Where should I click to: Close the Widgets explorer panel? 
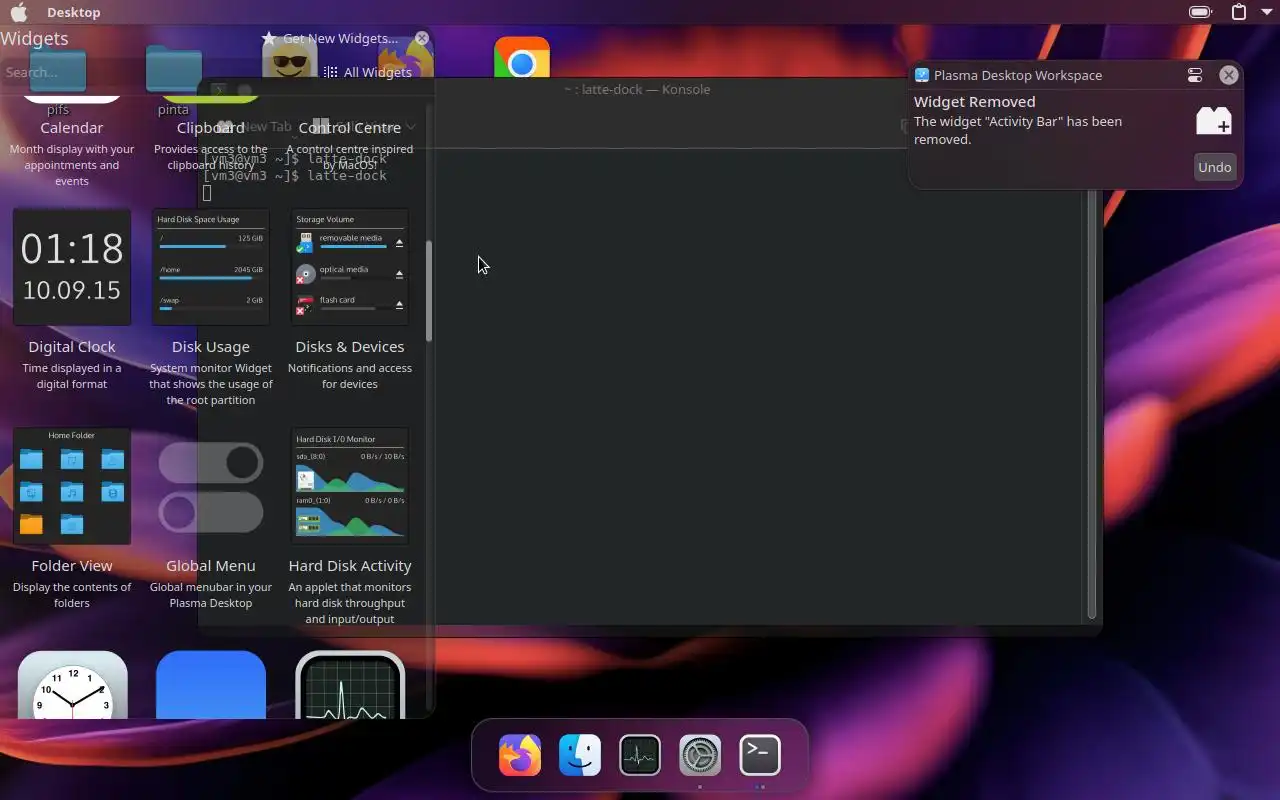(422, 38)
